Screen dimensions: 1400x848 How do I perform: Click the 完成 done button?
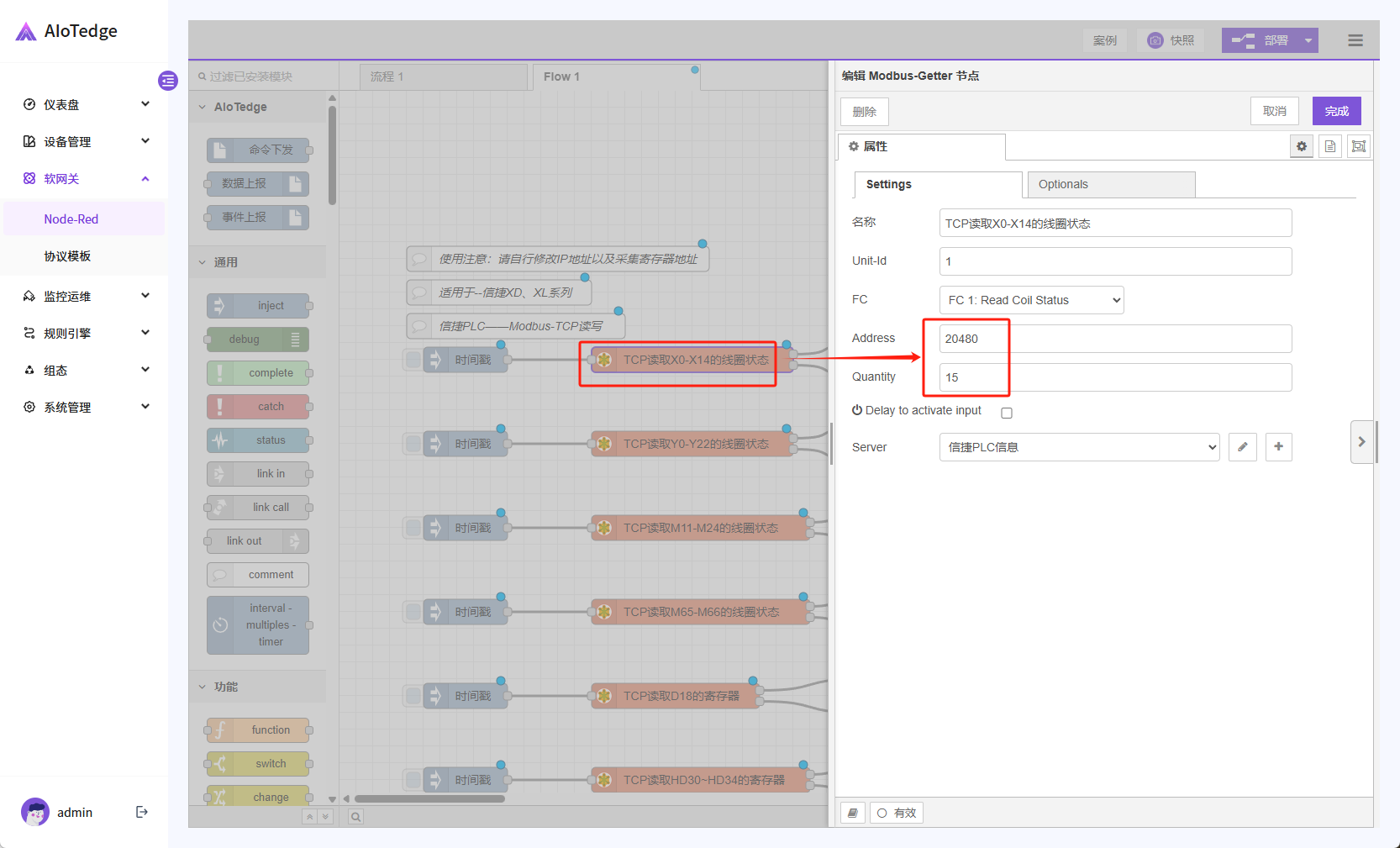click(1336, 111)
